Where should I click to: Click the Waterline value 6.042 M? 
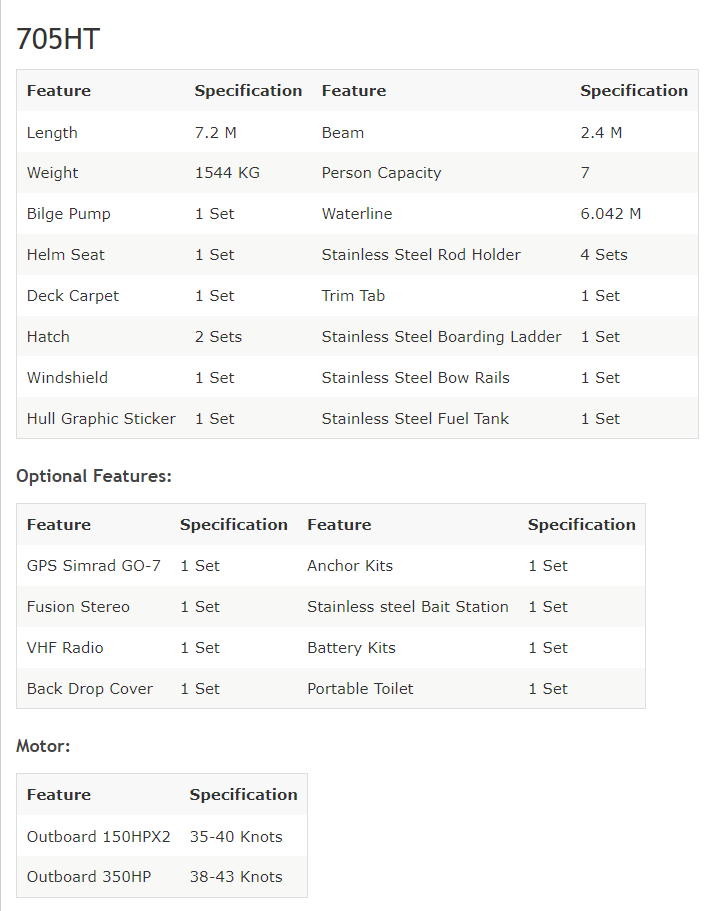[x=610, y=214]
